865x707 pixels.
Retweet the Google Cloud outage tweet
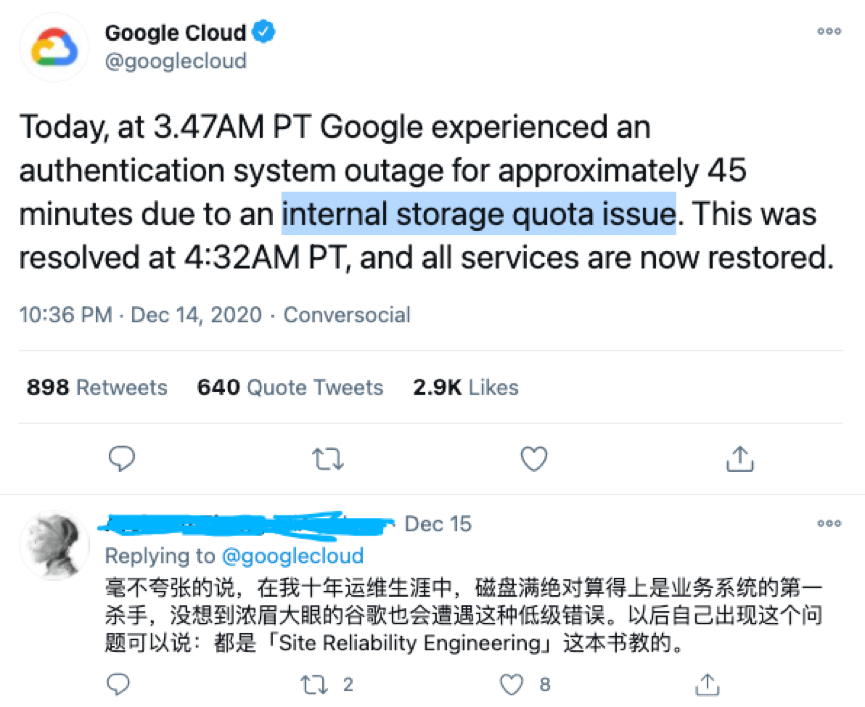pyautogui.click(x=327, y=458)
